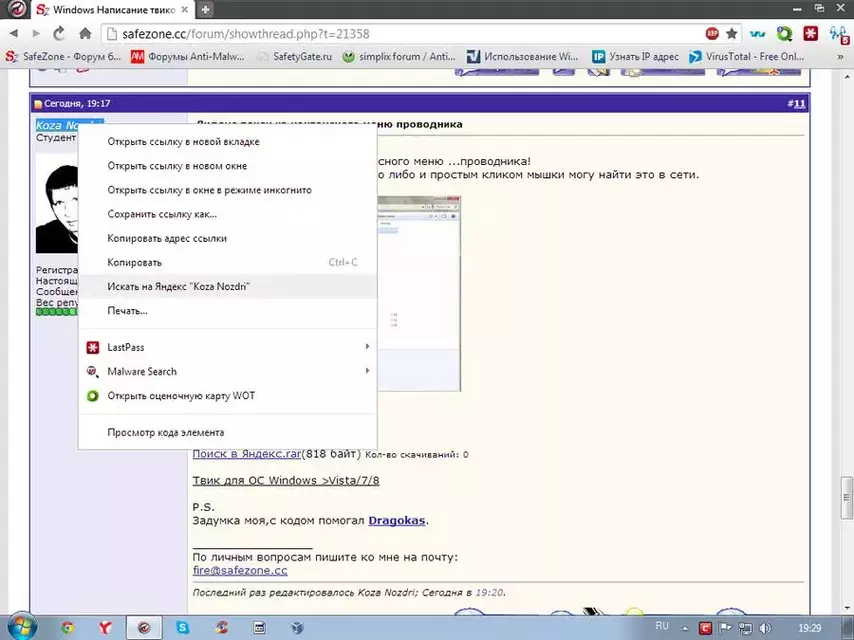Open Skype from the taskbar
The height and width of the screenshot is (640, 854).
click(182, 628)
